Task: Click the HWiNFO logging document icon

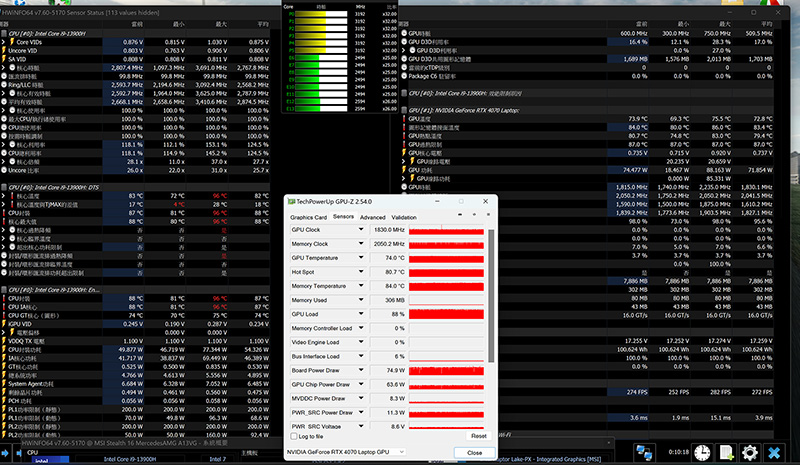Action: tap(726, 452)
